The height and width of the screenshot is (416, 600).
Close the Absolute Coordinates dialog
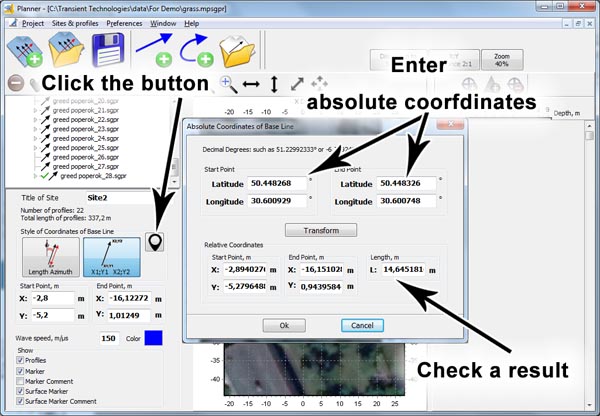tap(450, 124)
